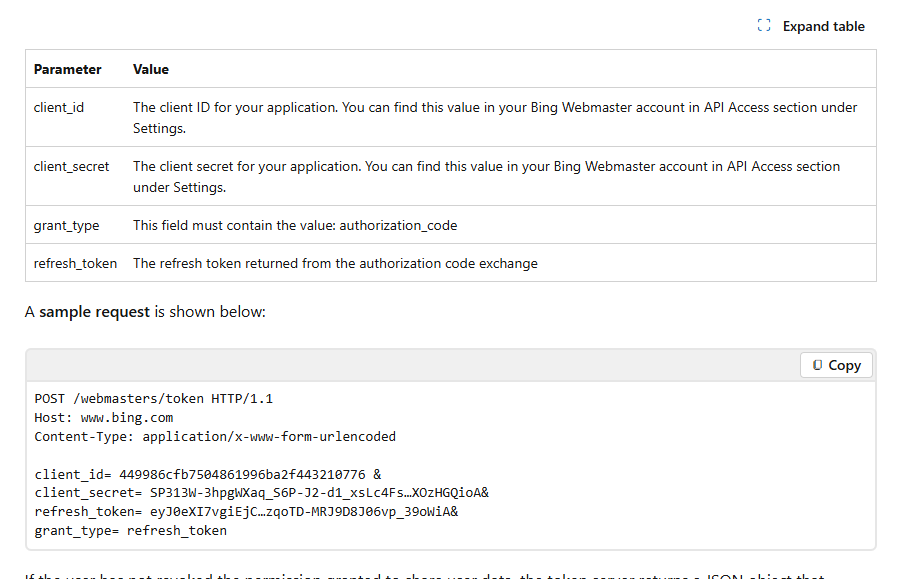The width and height of the screenshot is (900, 579).
Task: Click the POST request line in the code sample
Action: point(153,398)
